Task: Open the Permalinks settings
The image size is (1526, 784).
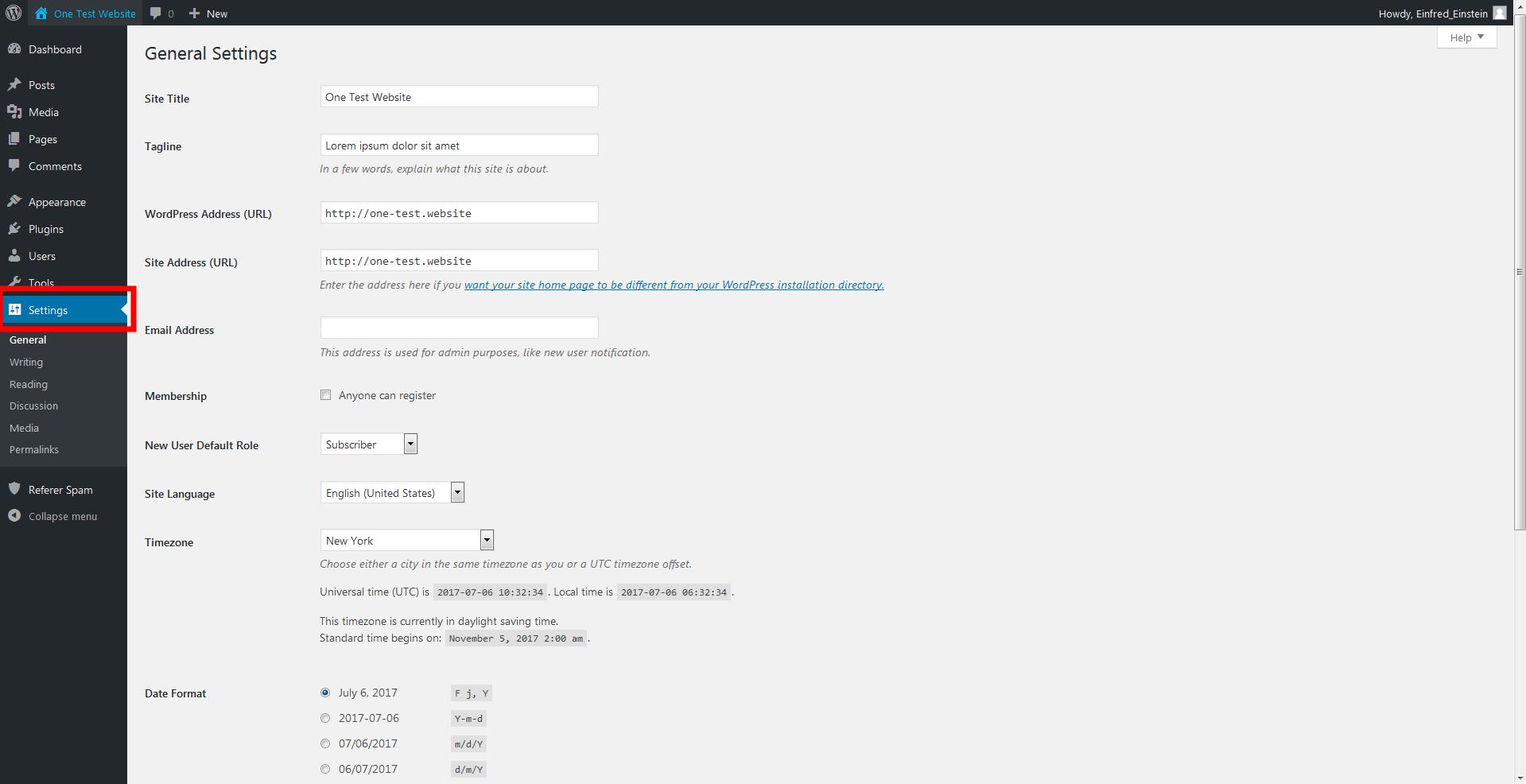Action: coord(33,448)
